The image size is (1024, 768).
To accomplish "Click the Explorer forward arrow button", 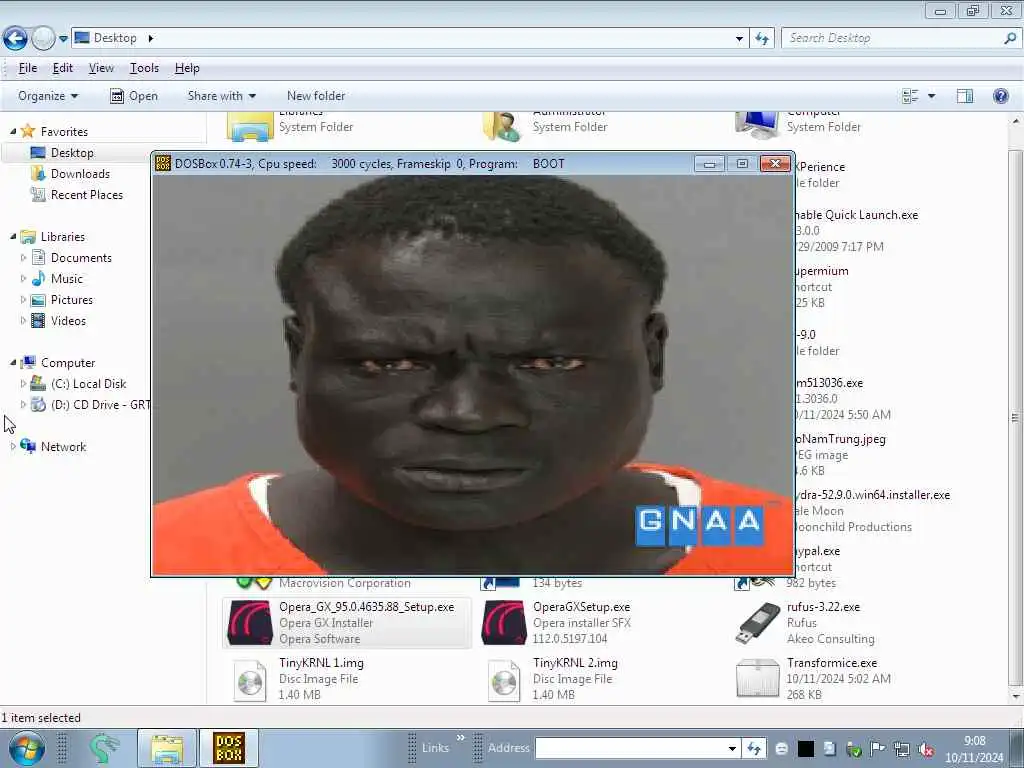I will click(x=43, y=39).
